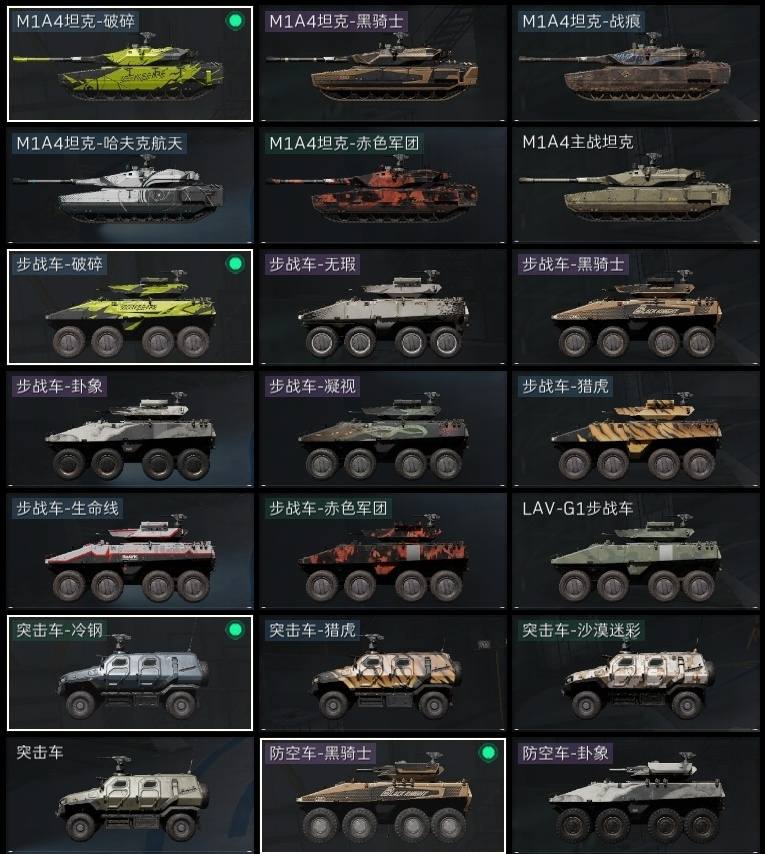Select the M1A4坦克-黑骑士 tank skin
Image resolution: width=765 pixels, height=854 pixels.
coord(383,64)
